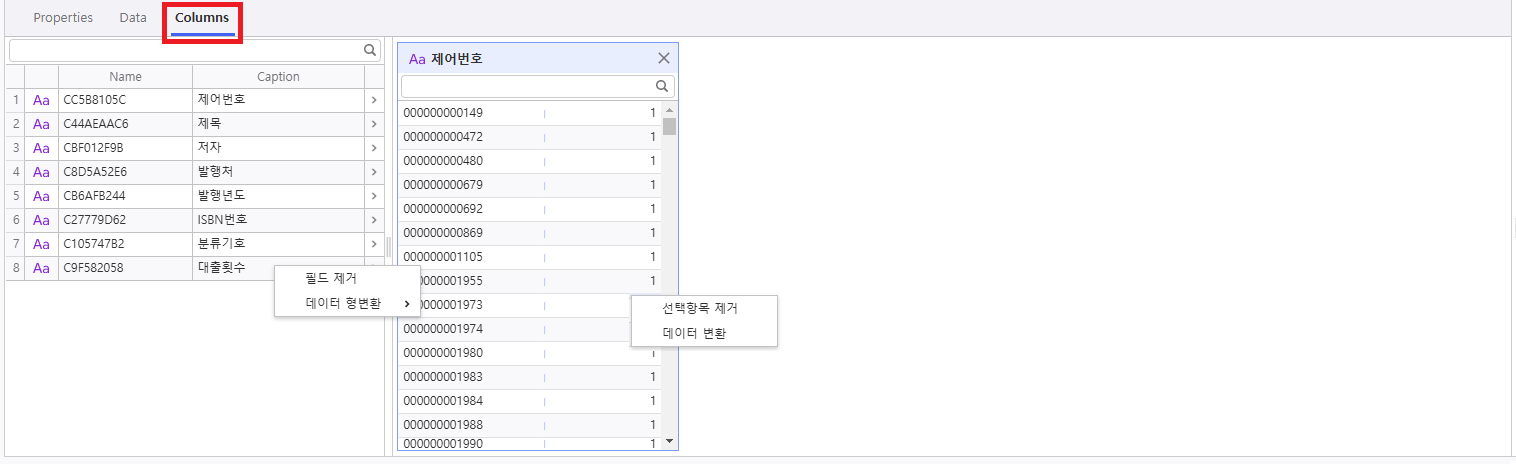Click the Aa type icon for 대출횟수 row

tap(41, 268)
